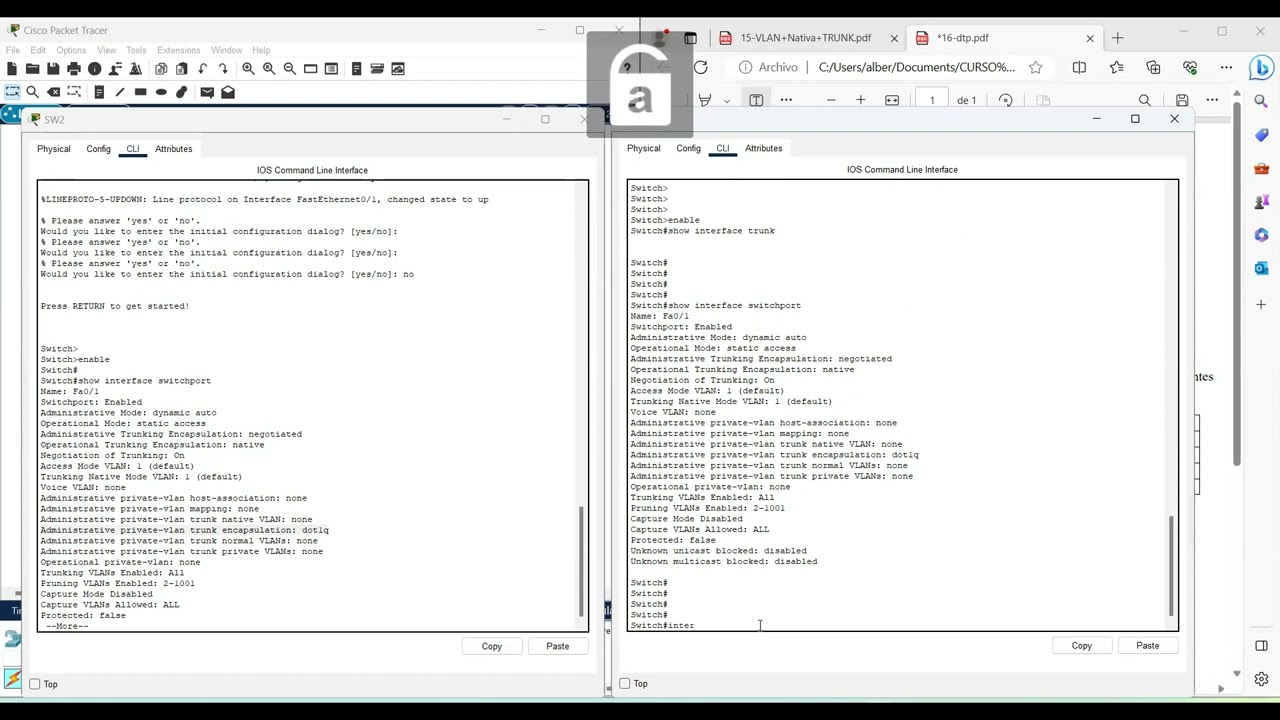
Task: Click the PDF search magnifier icon
Action: pos(1145,100)
